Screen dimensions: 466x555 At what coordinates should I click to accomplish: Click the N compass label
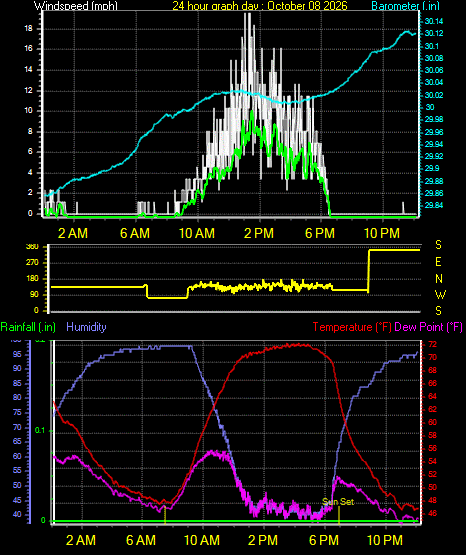coord(439,279)
